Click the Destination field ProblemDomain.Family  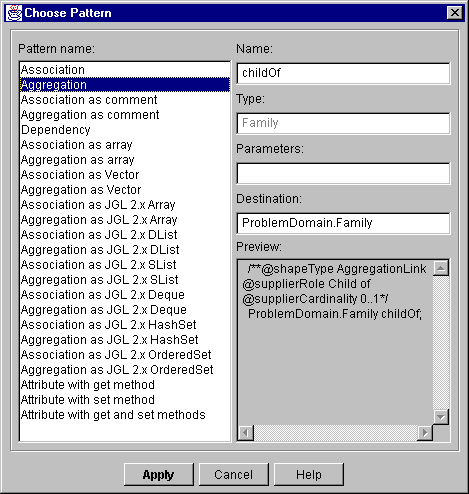pyautogui.click(x=343, y=223)
